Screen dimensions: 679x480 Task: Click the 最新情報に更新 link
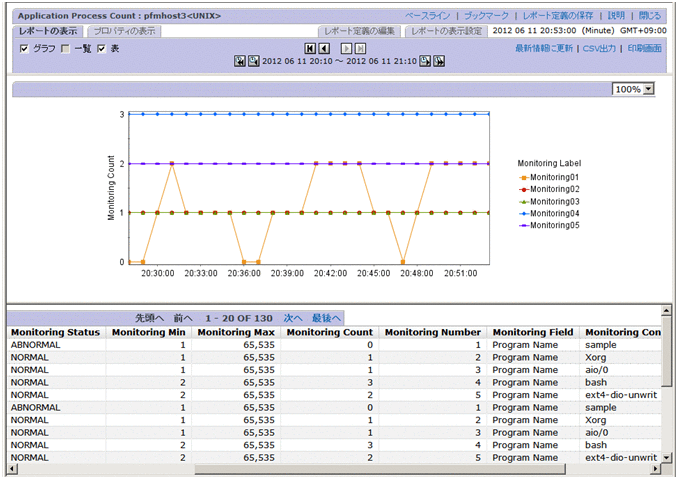[x=544, y=48]
